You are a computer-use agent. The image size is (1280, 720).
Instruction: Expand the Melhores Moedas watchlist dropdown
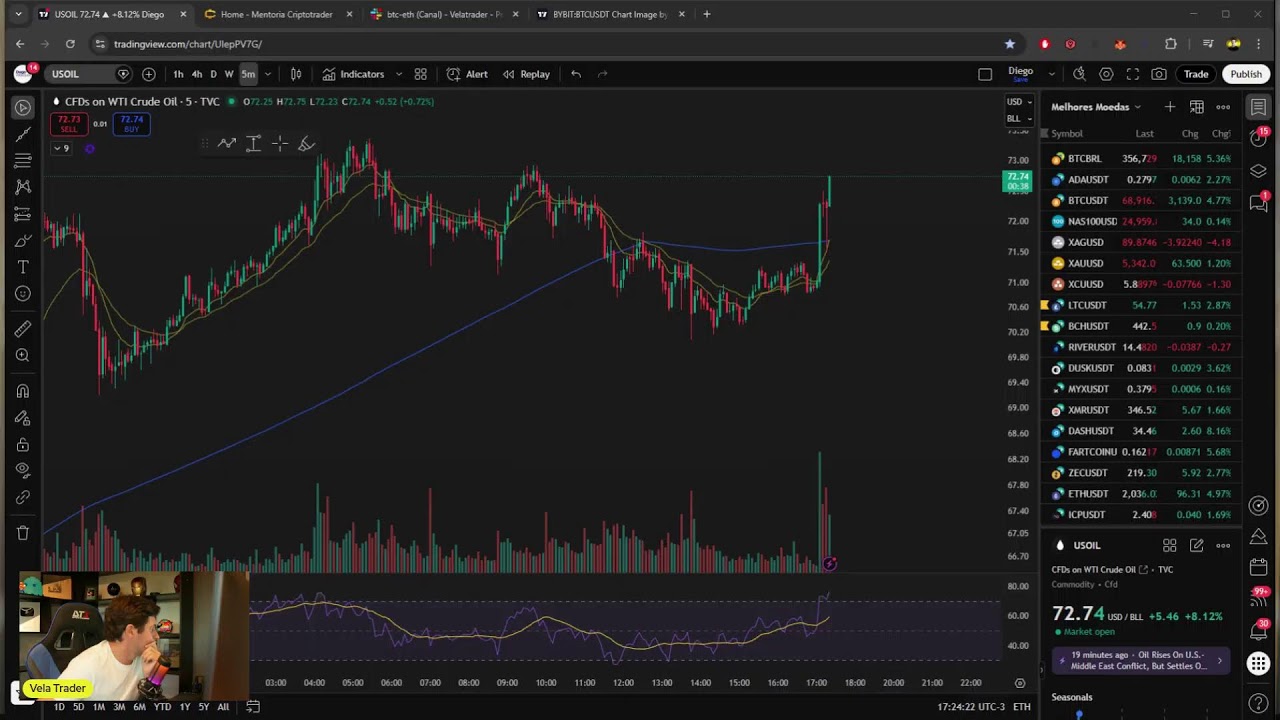(1096, 107)
